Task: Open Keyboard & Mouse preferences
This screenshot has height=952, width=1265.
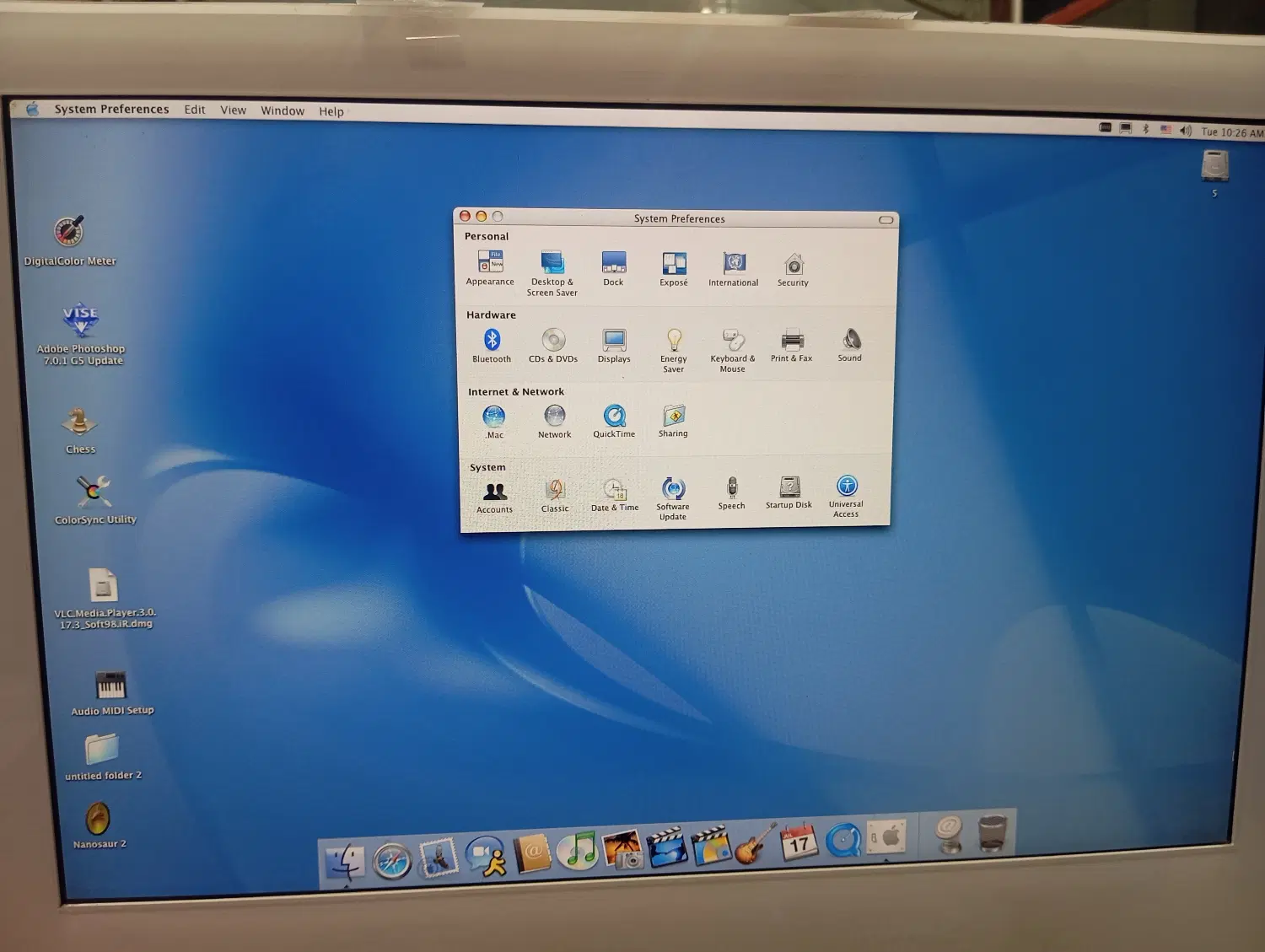Action: coord(733,351)
